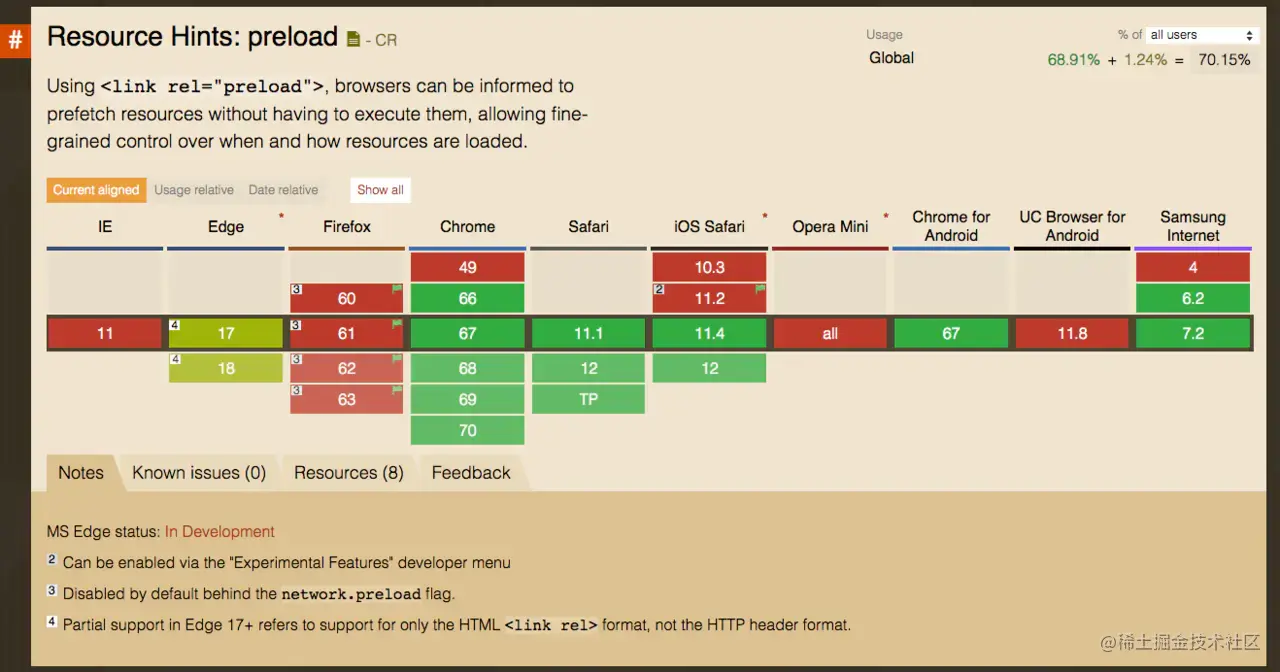Click the Show all button

(x=380, y=190)
